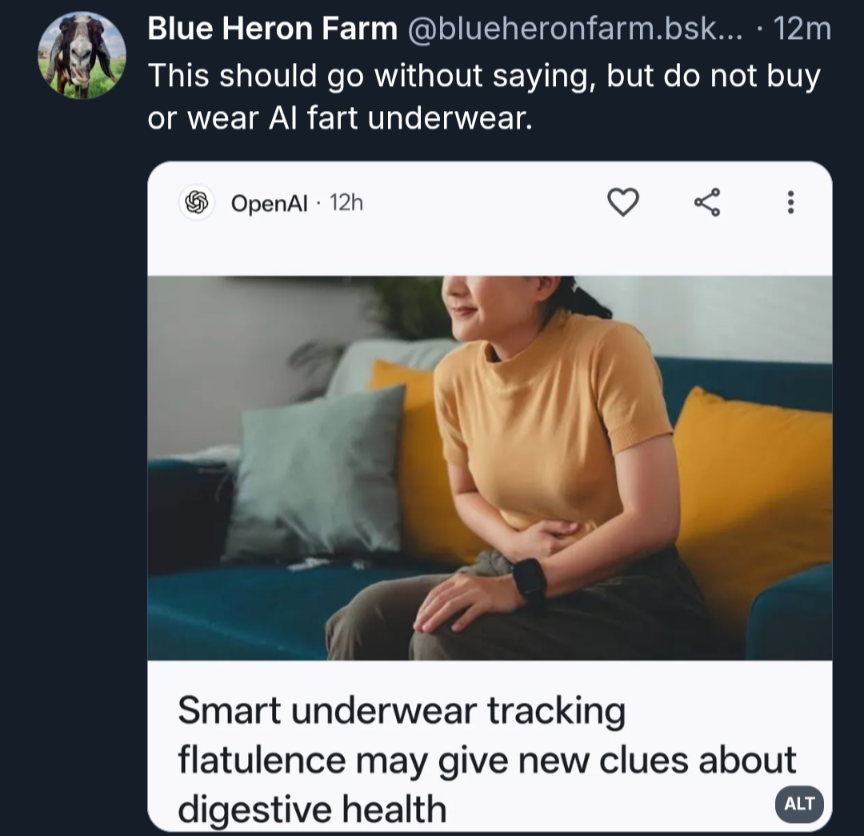Open the three-dot more options menu
The image size is (864, 836).
791,202
